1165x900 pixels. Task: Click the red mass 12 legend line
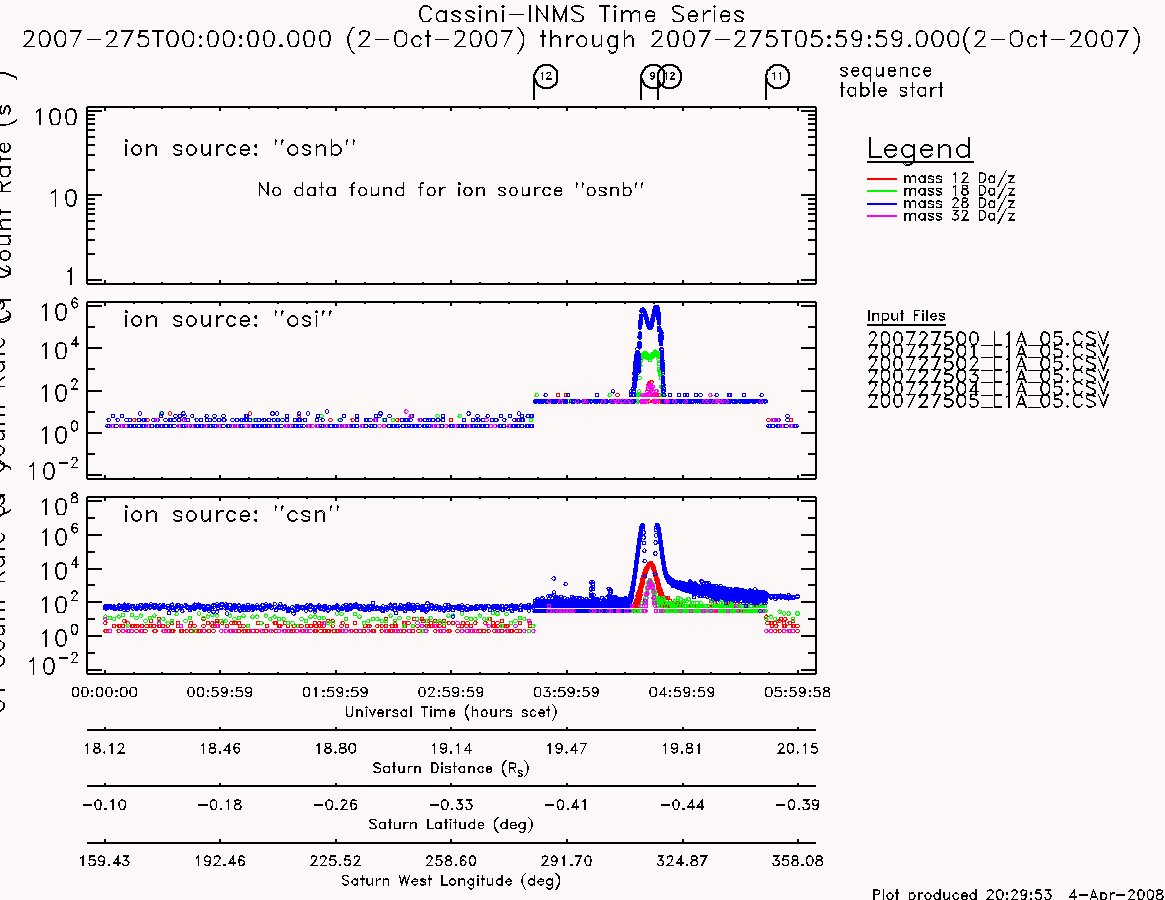coord(882,179)
